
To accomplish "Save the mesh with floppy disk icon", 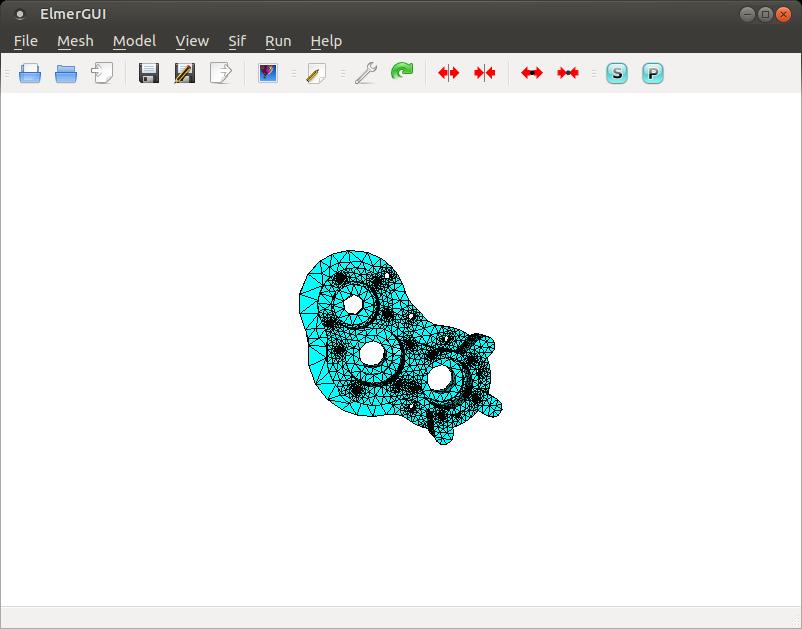I will coord(149,73).
